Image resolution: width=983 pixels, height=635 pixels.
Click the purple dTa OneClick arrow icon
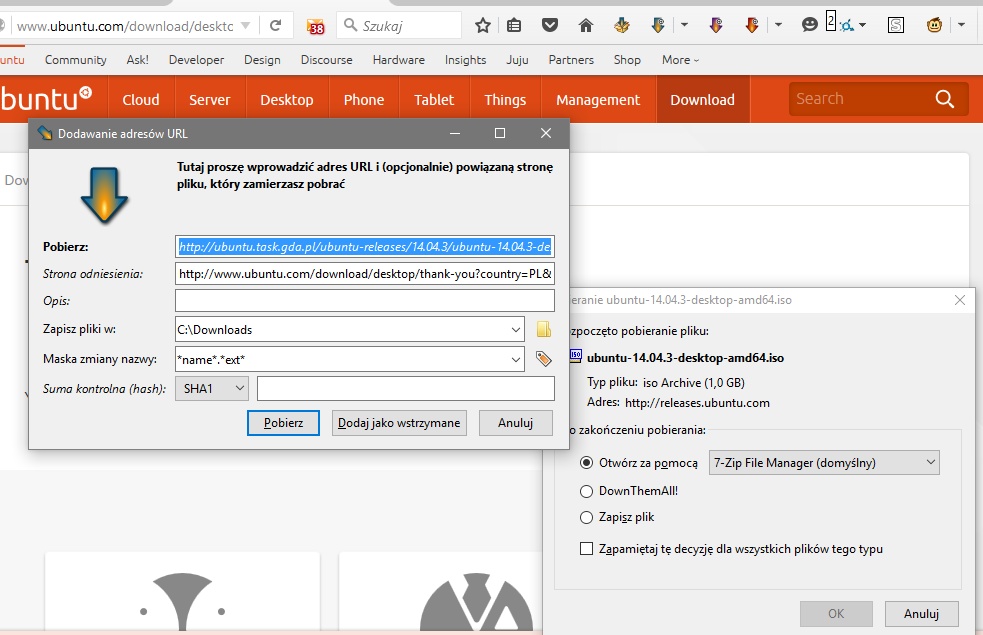(716, 26)
